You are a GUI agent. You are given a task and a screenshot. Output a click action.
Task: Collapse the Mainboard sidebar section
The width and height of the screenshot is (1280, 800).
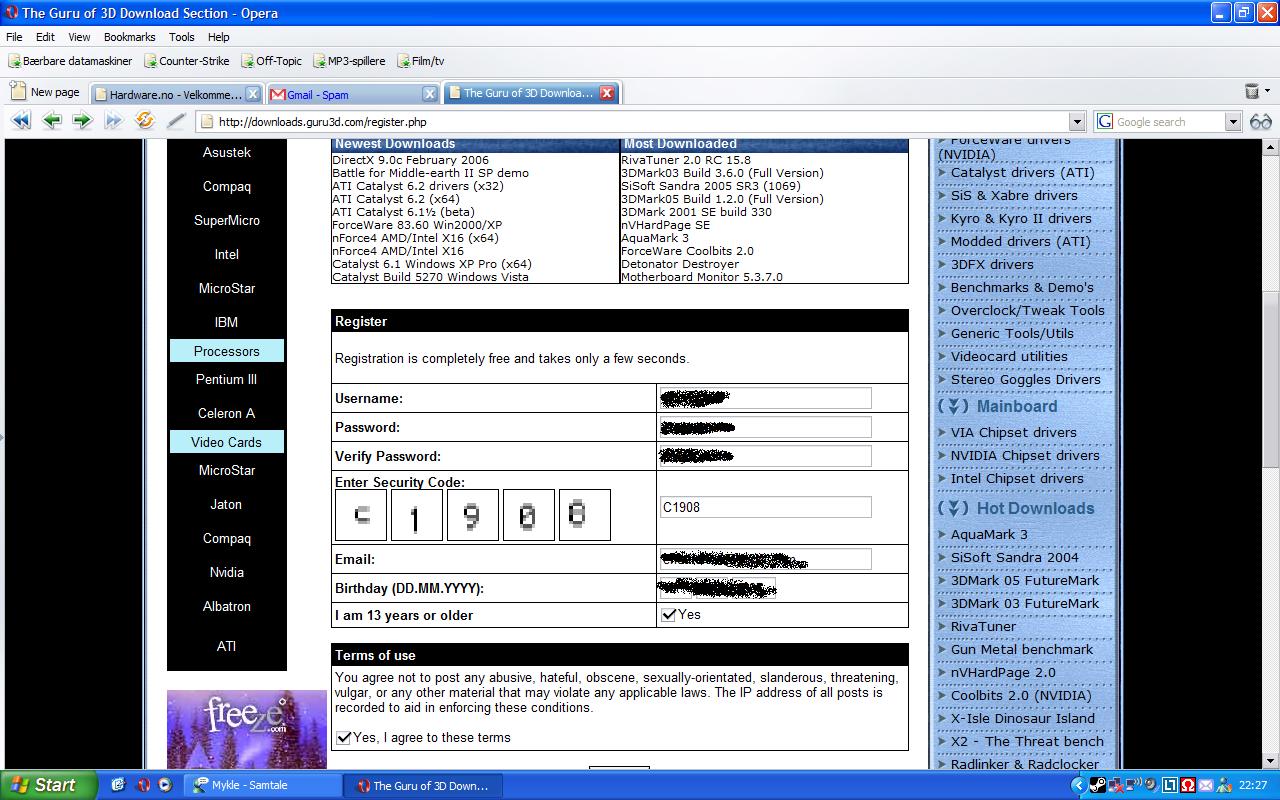pos(954,407)
